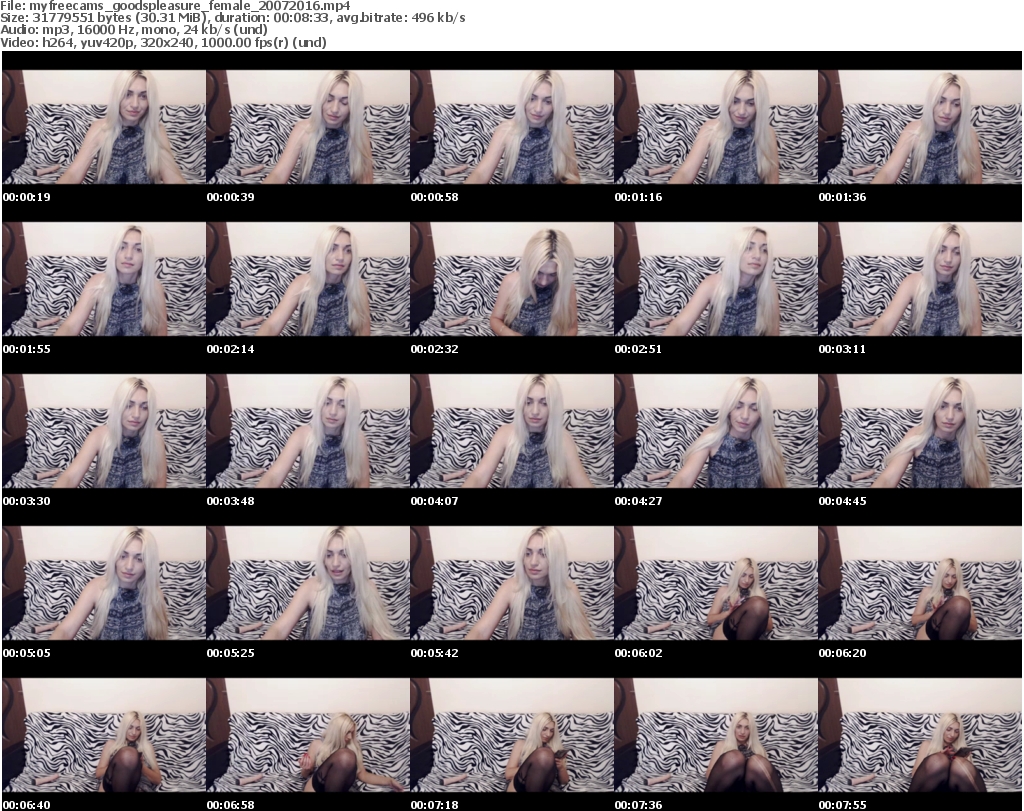
Task: Select the thumbnail frame at 00:04:27
Action: pos(716,431)
